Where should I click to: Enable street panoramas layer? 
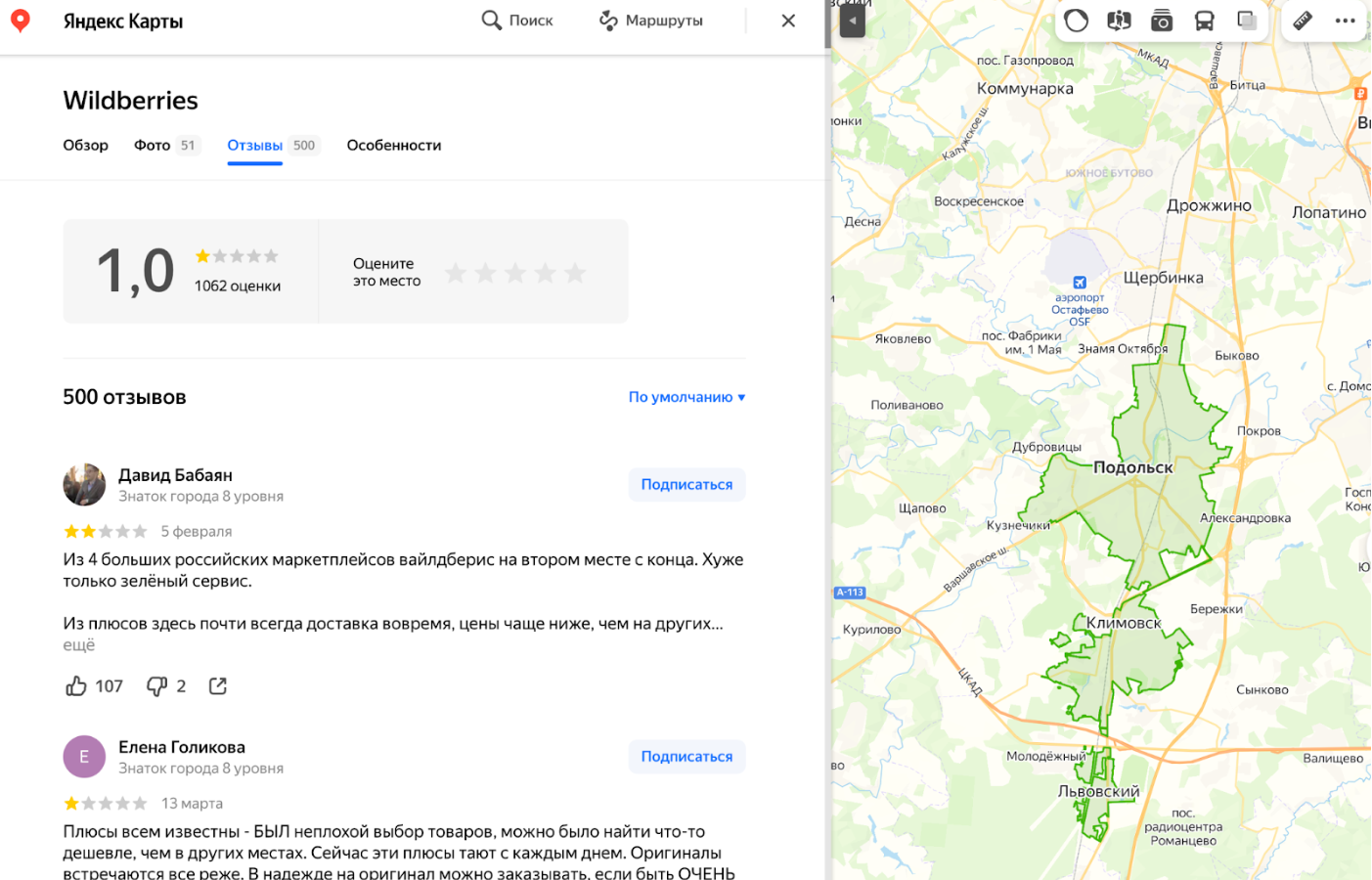tap(1119, 21)
